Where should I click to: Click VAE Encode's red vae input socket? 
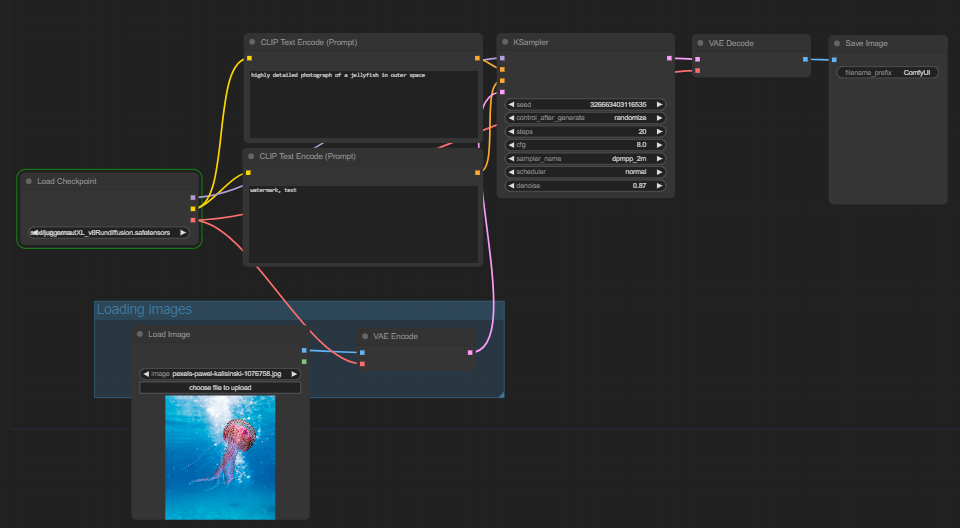coord(362,364)
